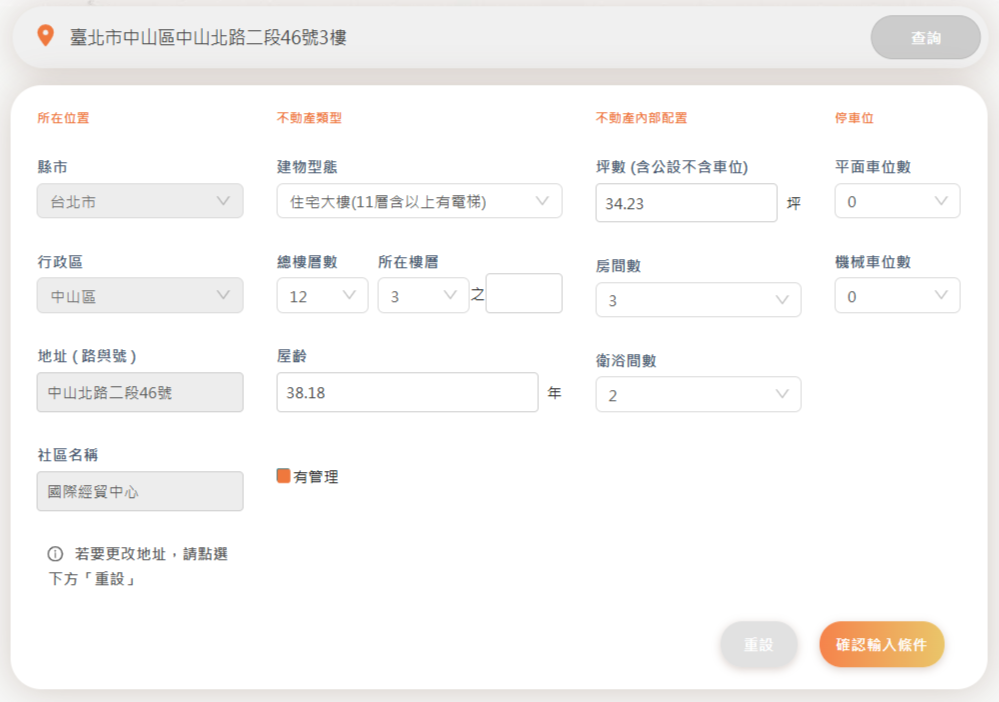Click the orange location pin icon
This screenshot has height=702, width=999.
coord(45,36)
